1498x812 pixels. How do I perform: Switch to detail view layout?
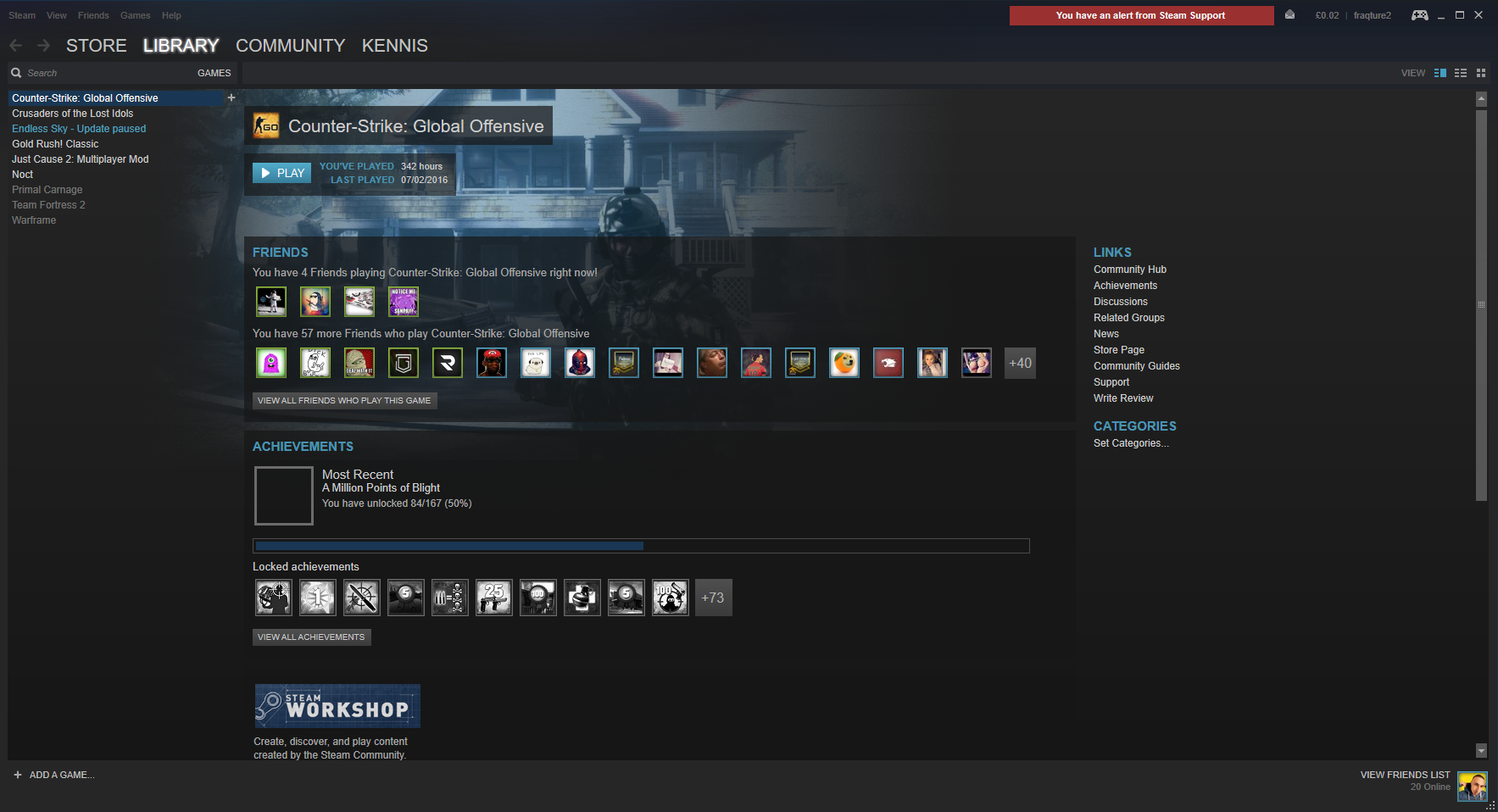pos(1440,73)
